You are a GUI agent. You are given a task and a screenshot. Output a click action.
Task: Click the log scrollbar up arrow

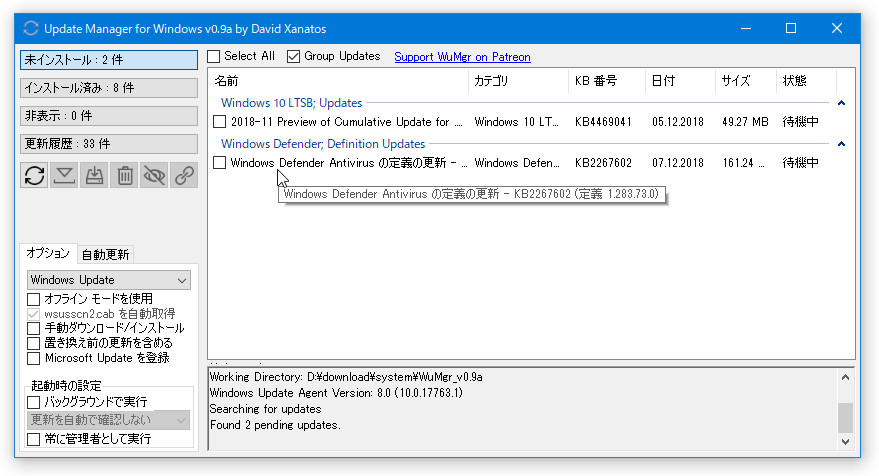tap(845, 377)
